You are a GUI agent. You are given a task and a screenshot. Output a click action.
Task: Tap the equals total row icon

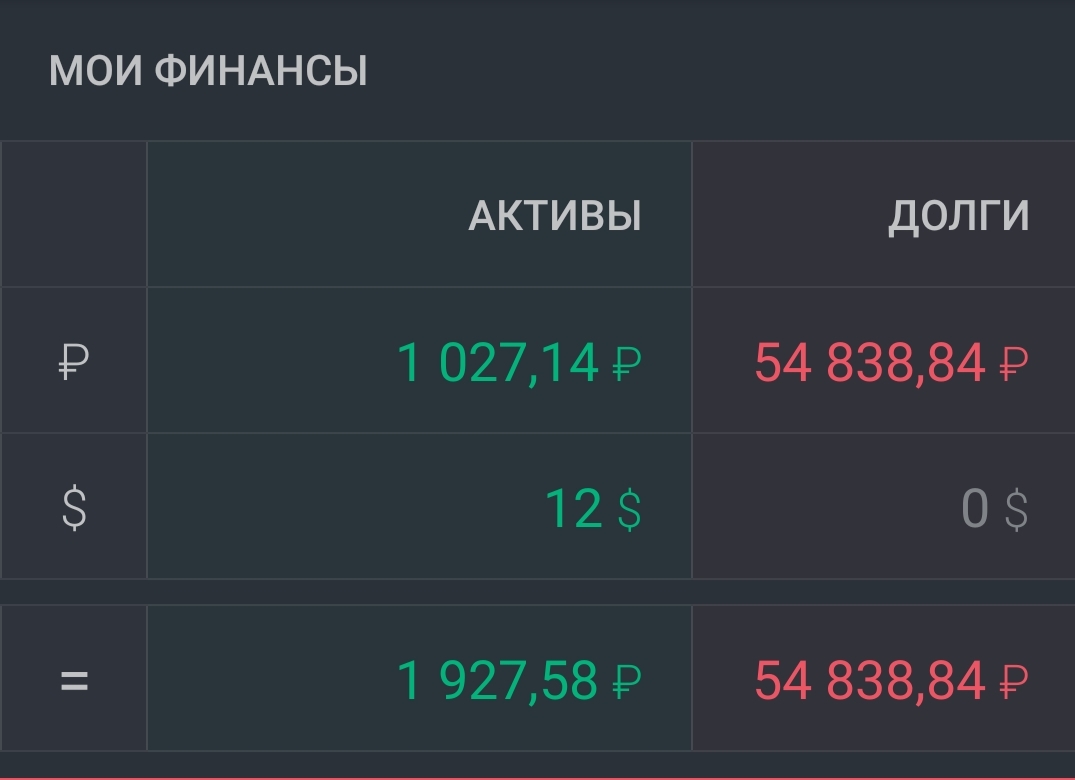74,681
